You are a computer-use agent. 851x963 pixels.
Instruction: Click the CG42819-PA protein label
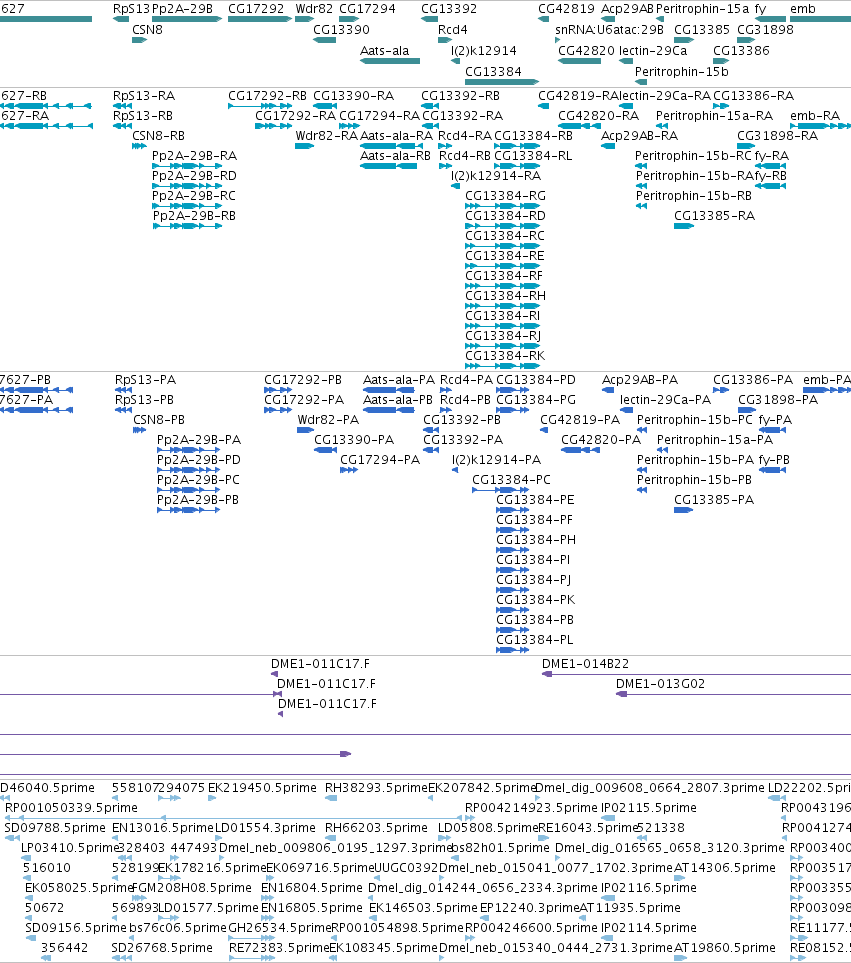[580, 420]
